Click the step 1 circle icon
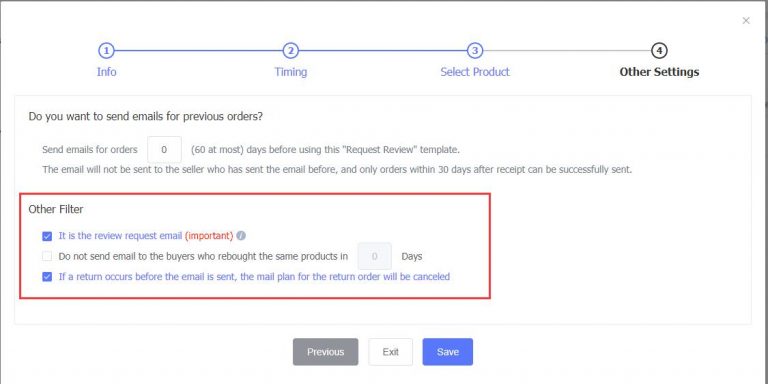768x384 pixels. pyautogui.click(x=106, y=50)
